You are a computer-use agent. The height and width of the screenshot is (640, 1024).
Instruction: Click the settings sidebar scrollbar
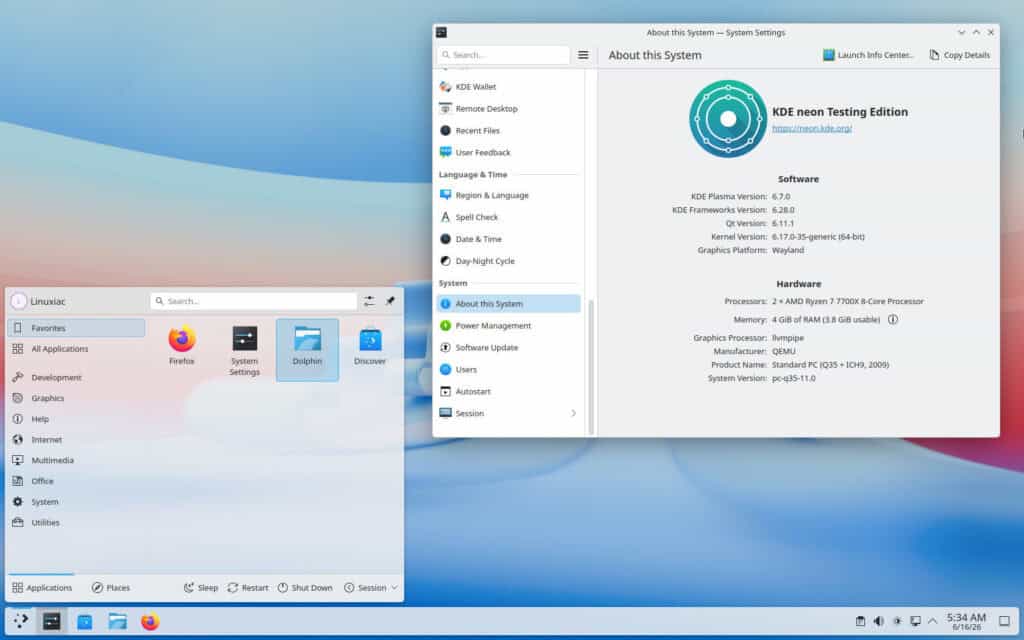point(591,366)
